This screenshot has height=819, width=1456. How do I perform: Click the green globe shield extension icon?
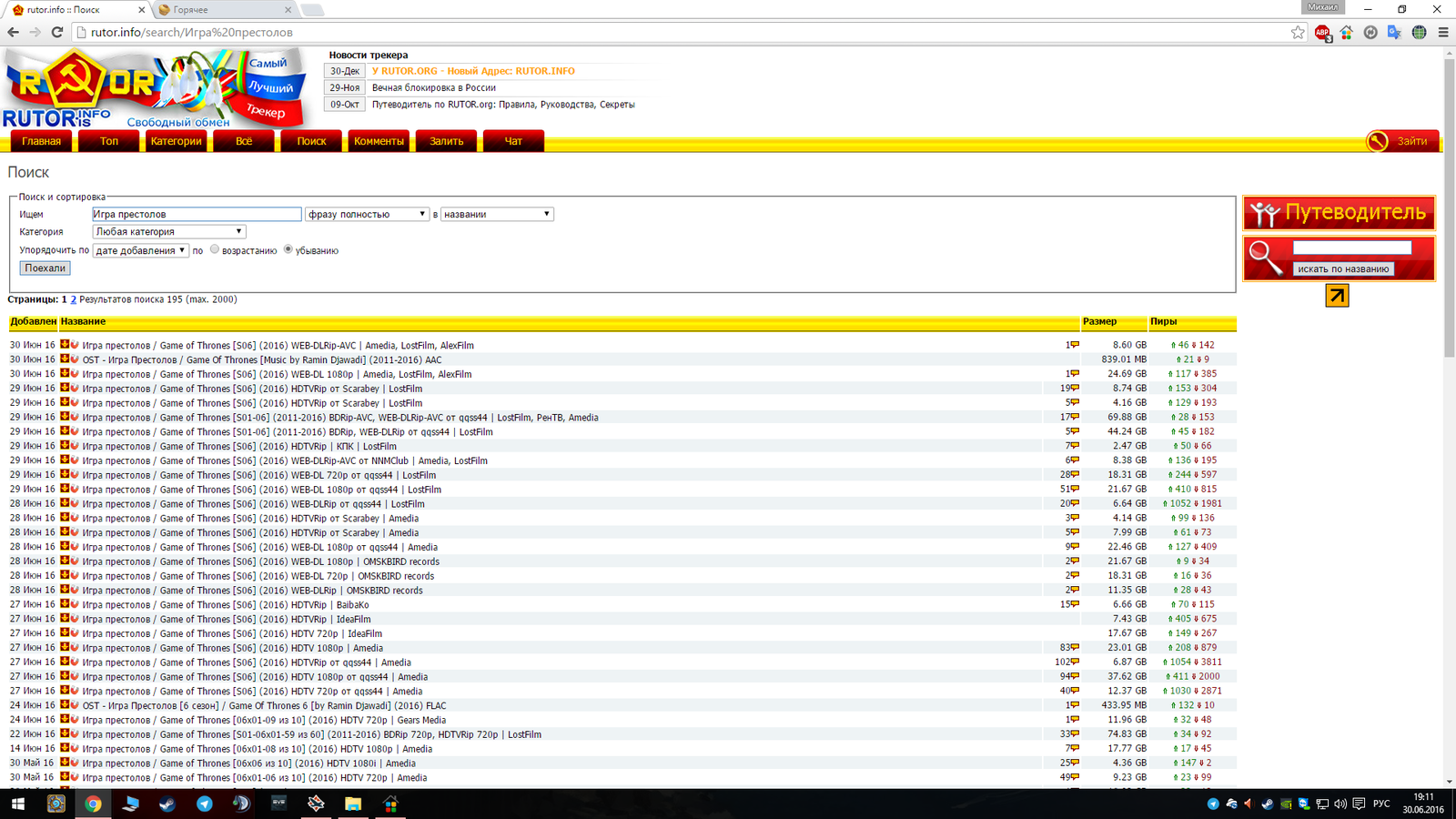1419,32
